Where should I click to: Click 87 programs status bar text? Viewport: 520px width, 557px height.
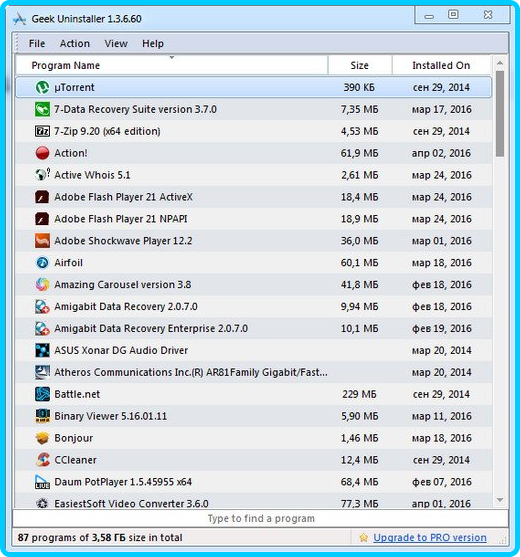click(x=100, y=538)
